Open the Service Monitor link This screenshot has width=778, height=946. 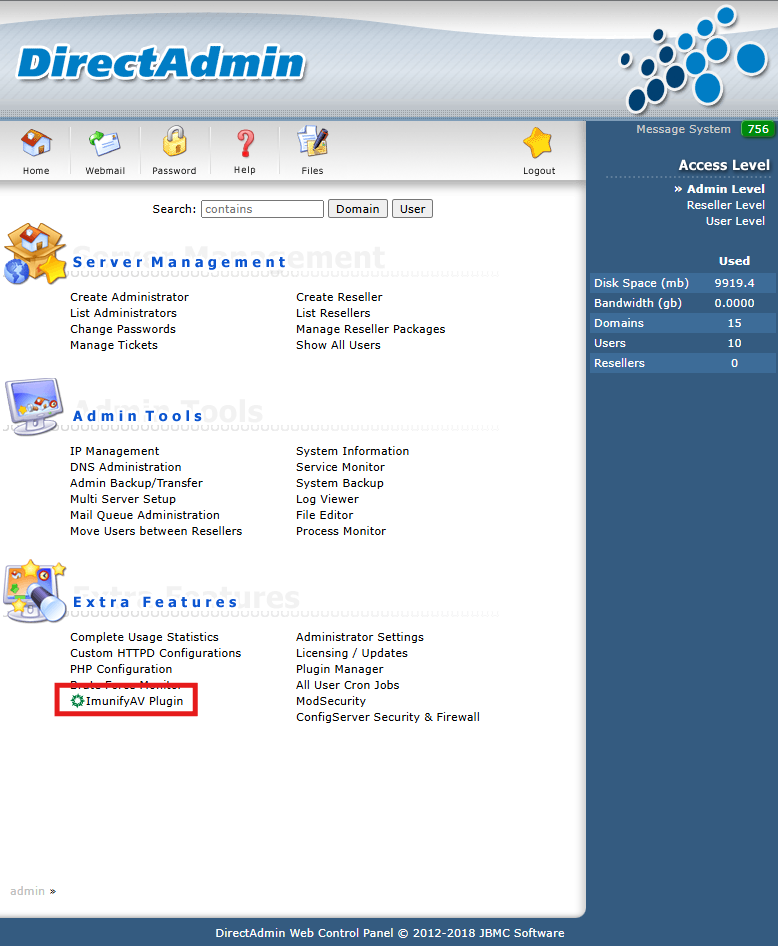coord(340,467)
